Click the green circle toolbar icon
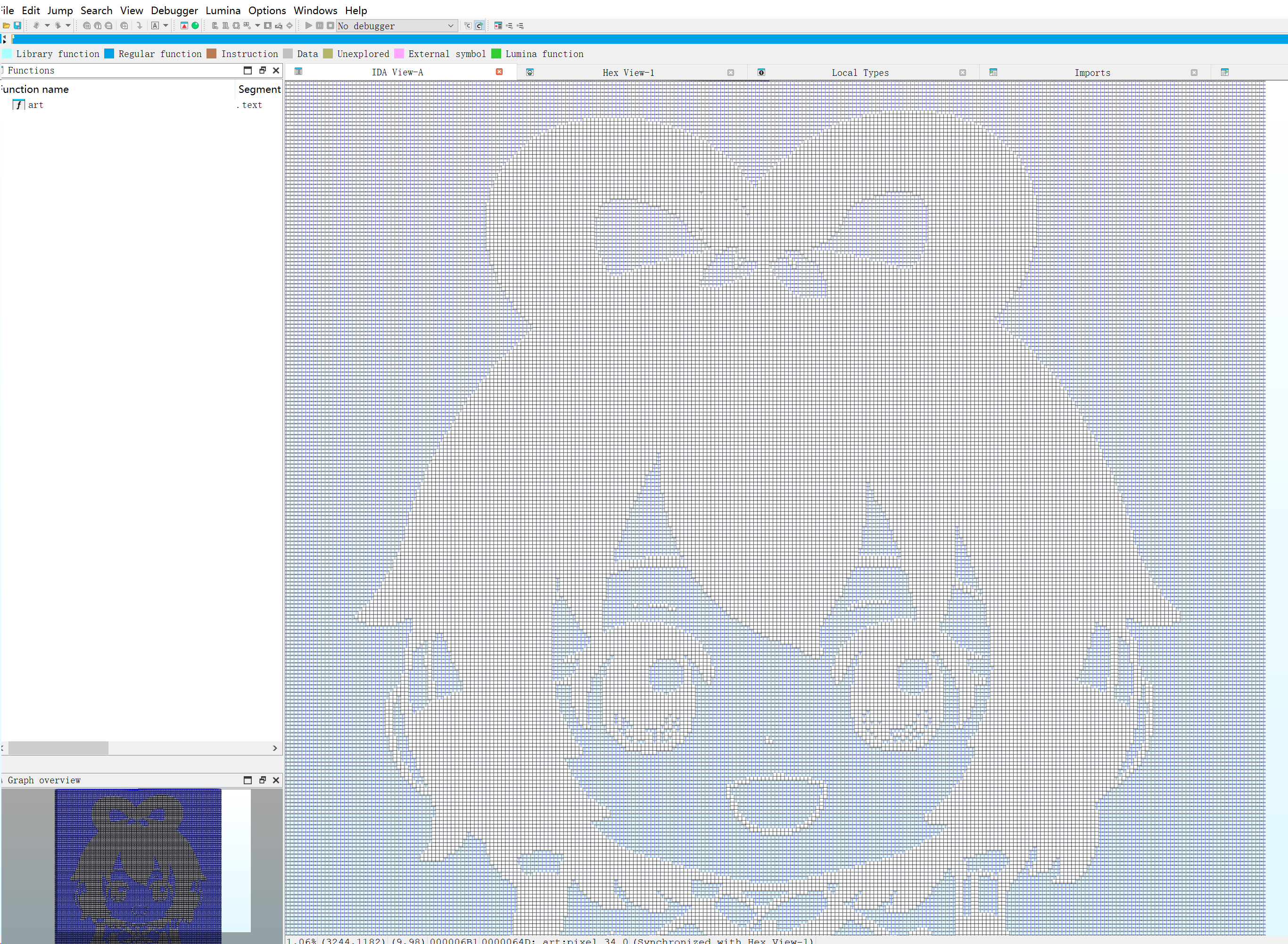Screen dimensions: 1288x944 (196, 26)
